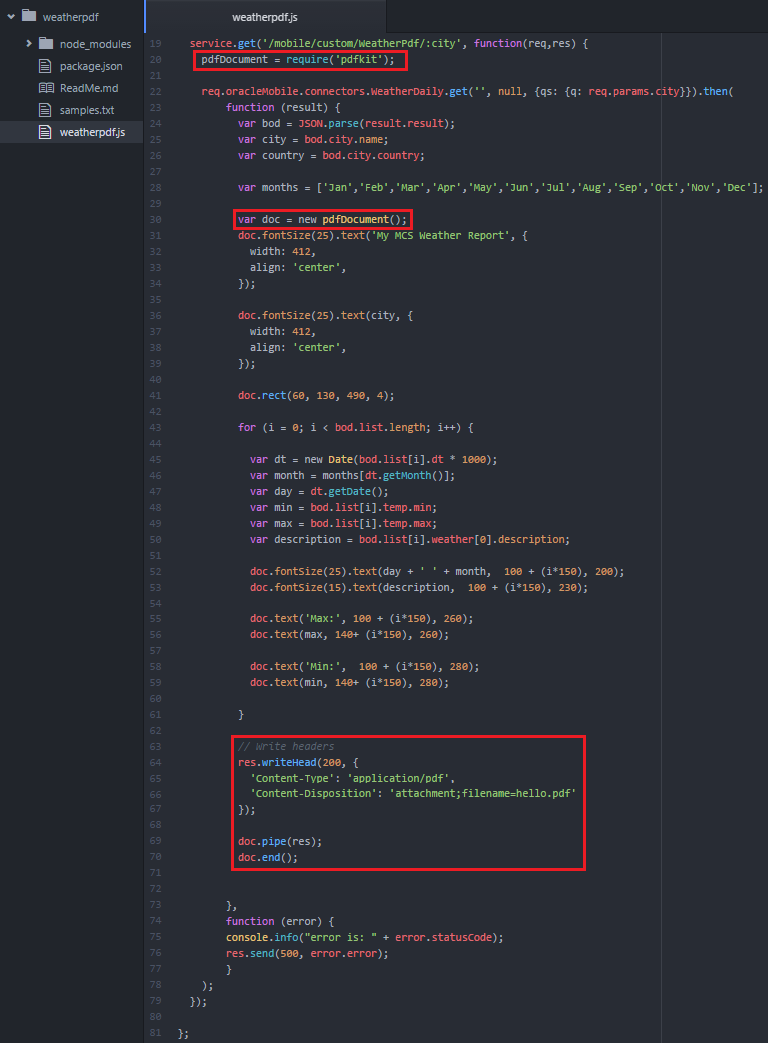Open ReadMe.md from the tree
This screenshot has width=768, height=1043.
coord(89,88)
